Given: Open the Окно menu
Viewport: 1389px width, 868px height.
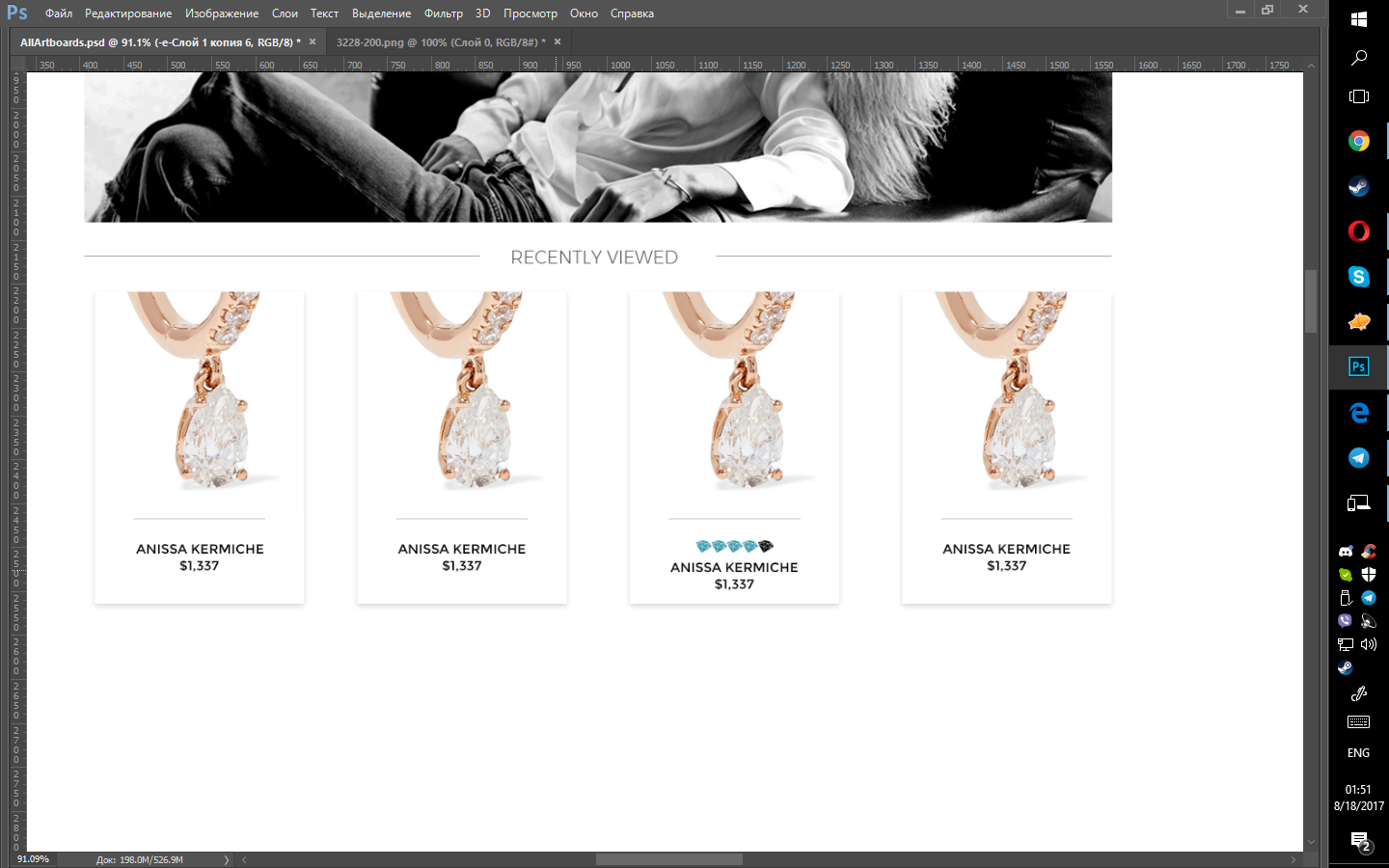Looking at the screenshot, I should pyautogui.click(x=584, y=14).
